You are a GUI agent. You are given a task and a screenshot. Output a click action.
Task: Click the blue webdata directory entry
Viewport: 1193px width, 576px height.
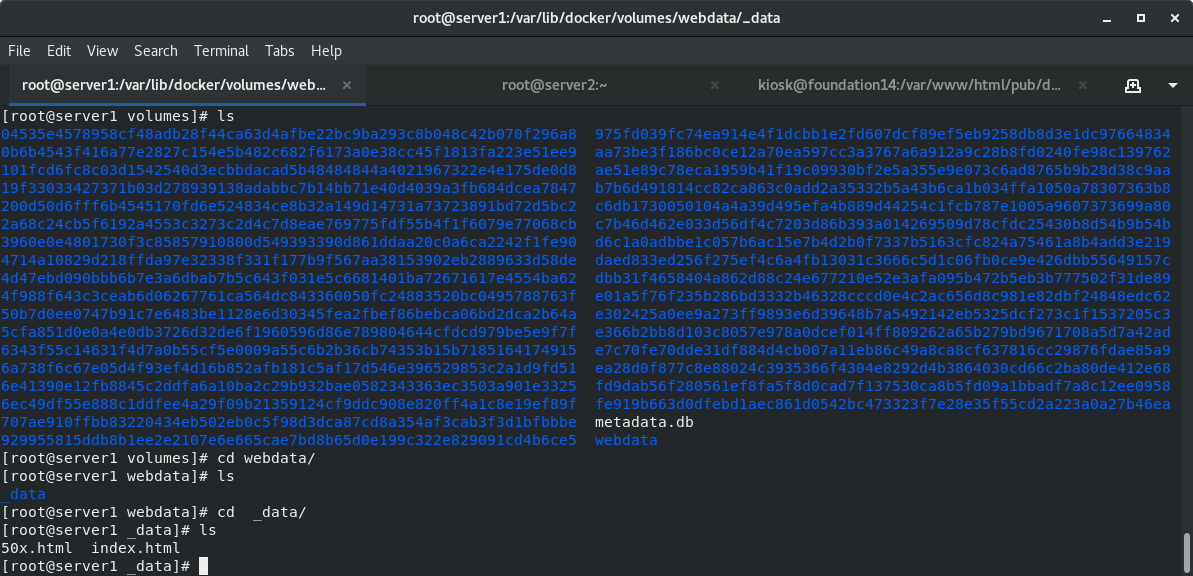tap(626, 440)
